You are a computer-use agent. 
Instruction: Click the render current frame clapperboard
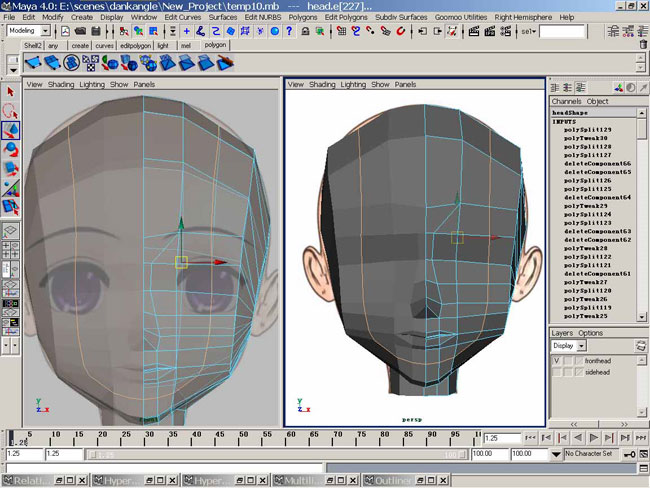[x=474, y=31]
